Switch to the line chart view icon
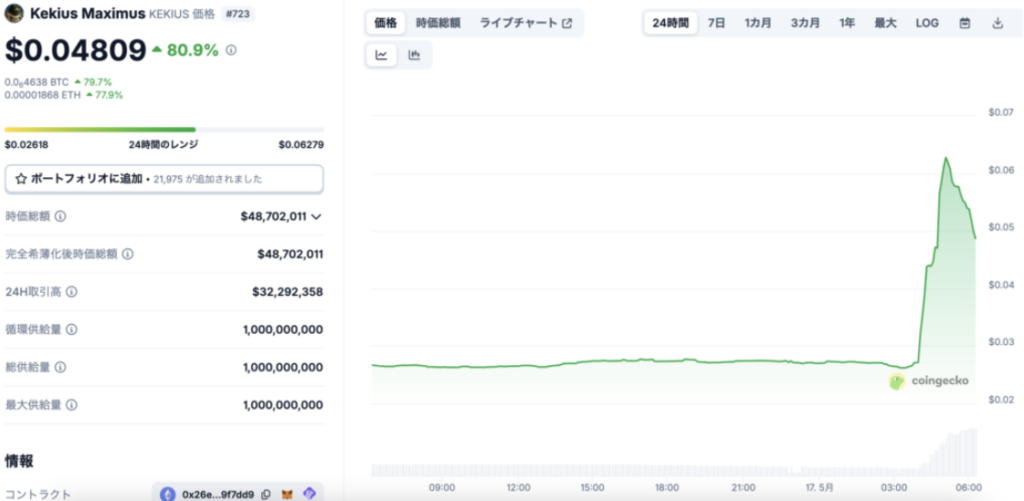 click(x=382, y=56)
